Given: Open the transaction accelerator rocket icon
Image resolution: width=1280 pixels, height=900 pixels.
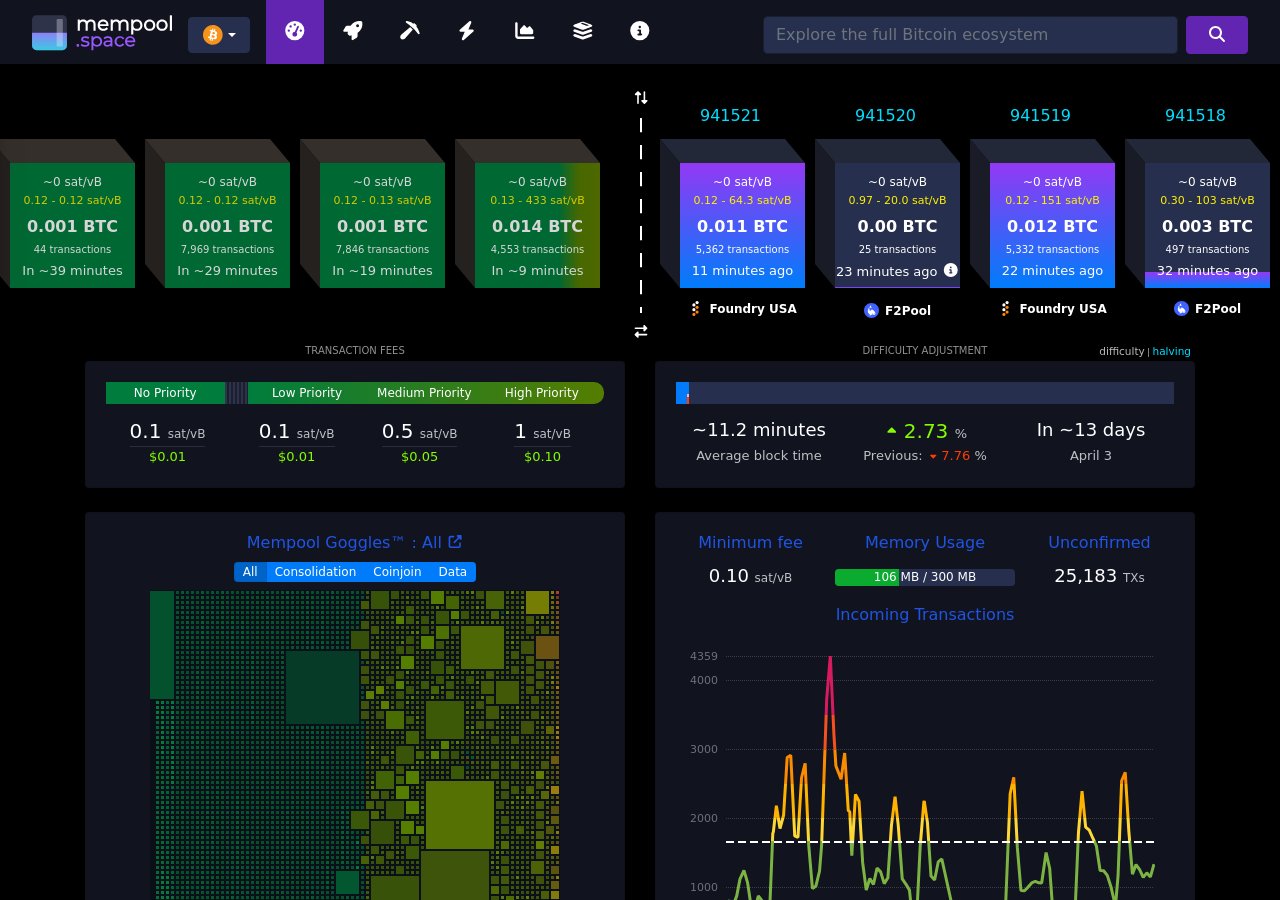Looking at the screenshot, I should (352, 31).
